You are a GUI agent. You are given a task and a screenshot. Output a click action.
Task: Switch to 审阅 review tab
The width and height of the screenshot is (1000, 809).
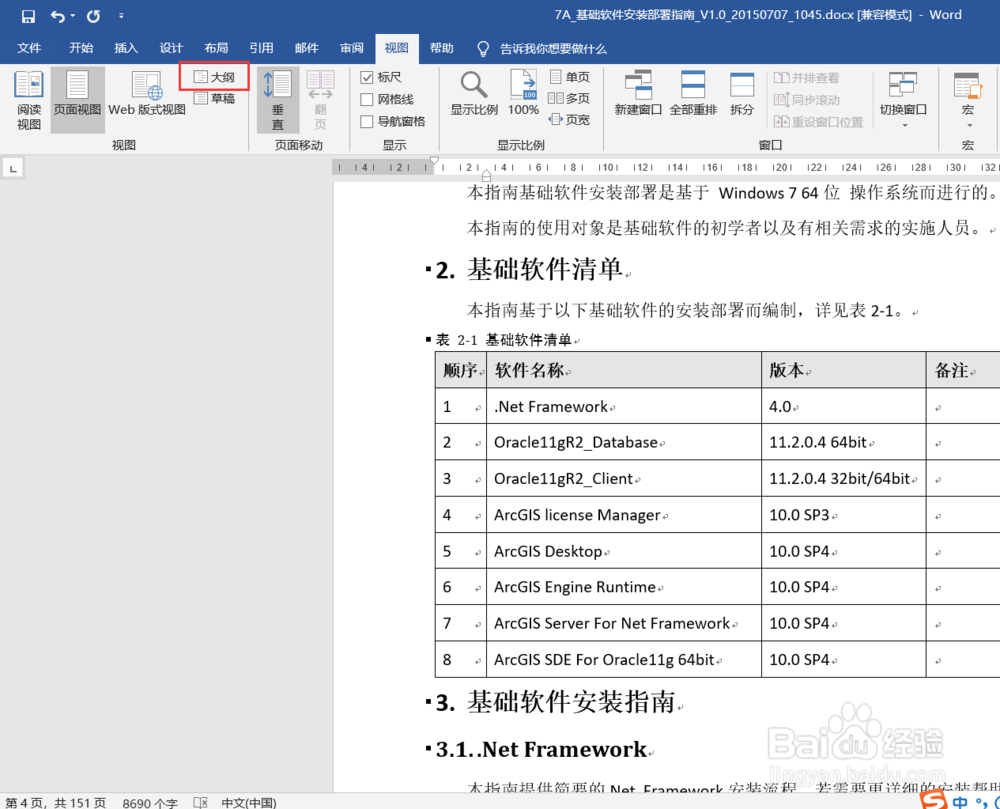(x=352, y=48)
